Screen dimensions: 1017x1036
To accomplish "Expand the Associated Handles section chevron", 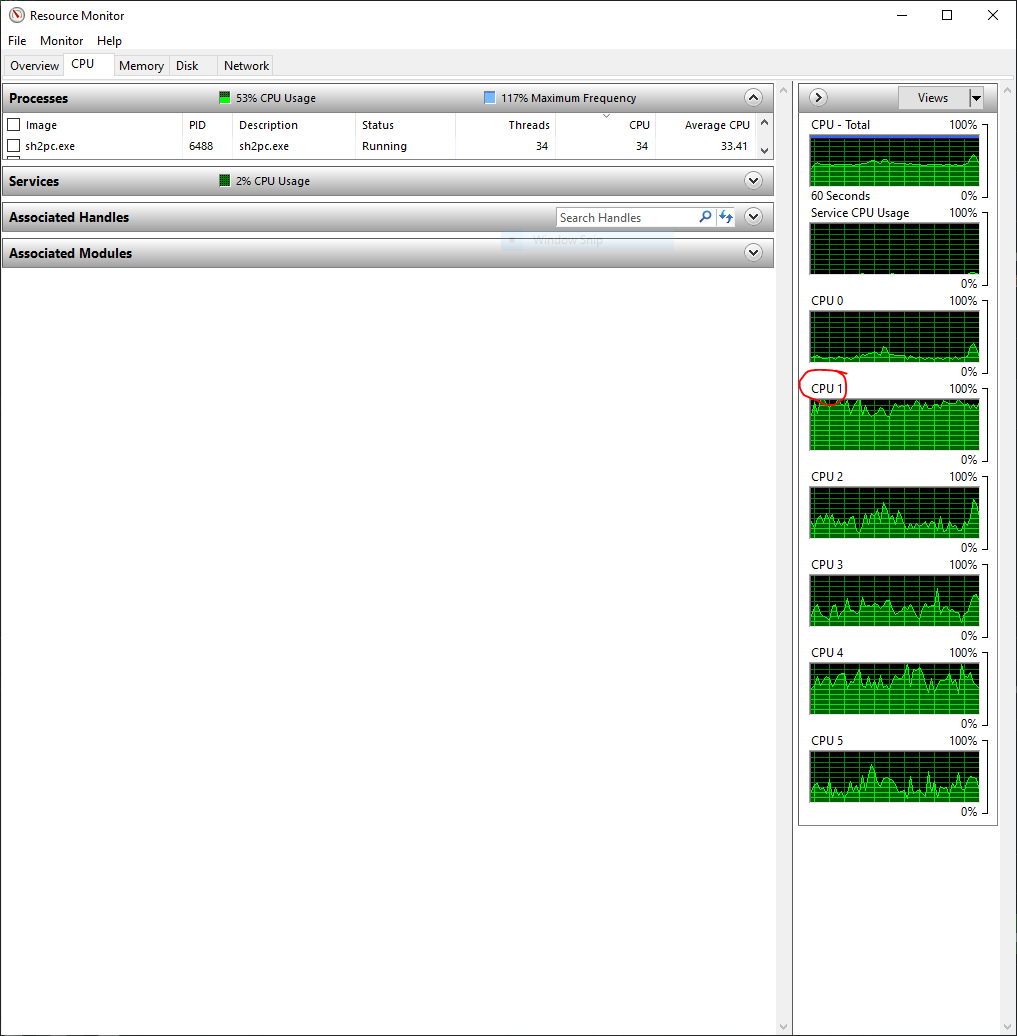I will (753, 217).
